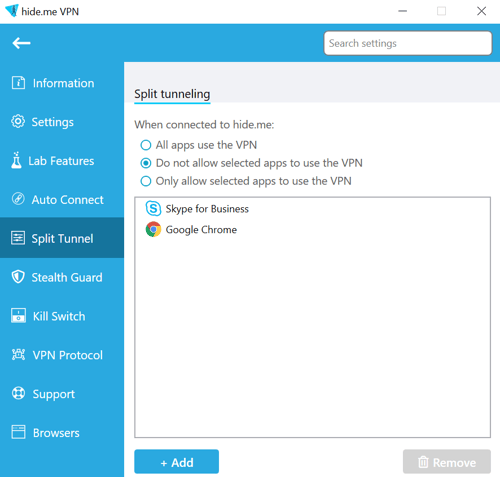Image resolution: width=500 pixels, height=477 pixels.
Task: Open Information via its info icon
Action: point(18,83)
